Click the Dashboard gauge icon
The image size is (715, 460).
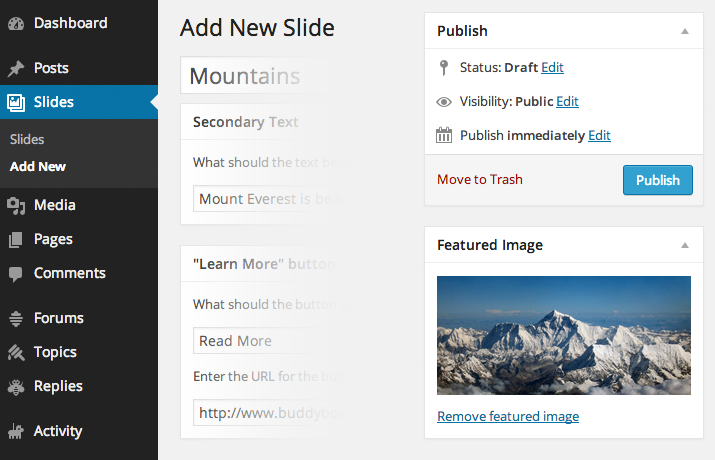(x=16, y=22)
